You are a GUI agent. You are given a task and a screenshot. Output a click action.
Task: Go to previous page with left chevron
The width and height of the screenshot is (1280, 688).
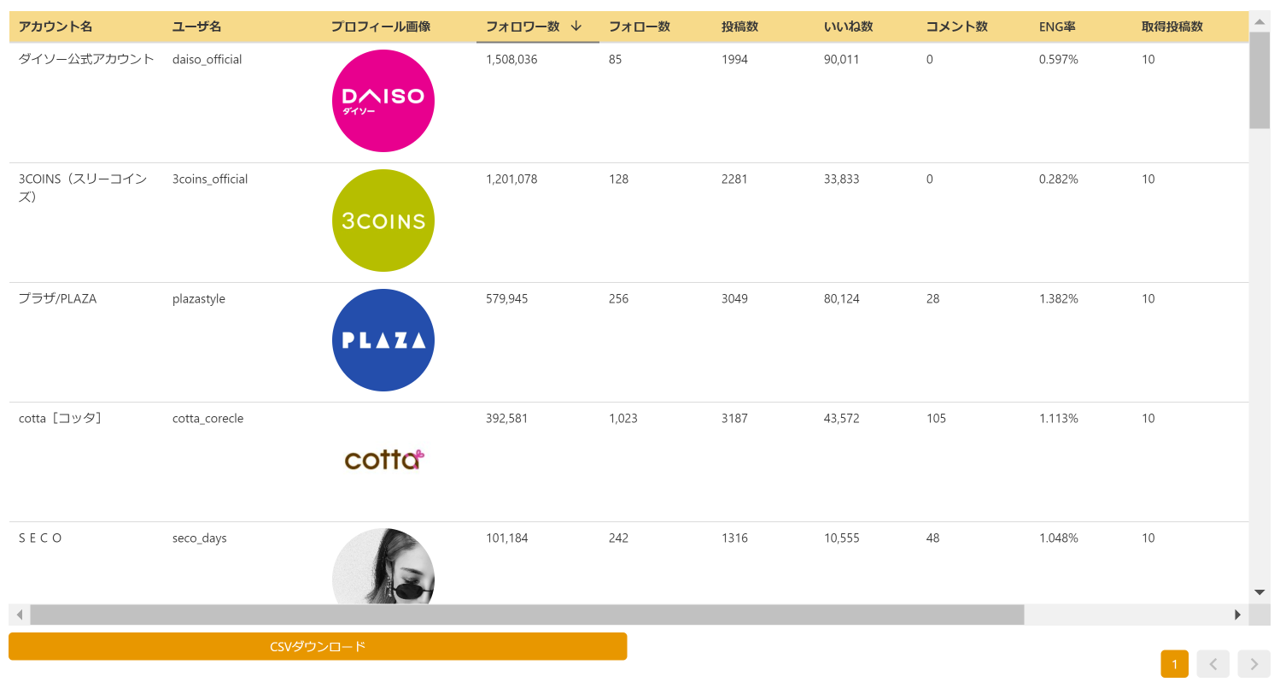[1213, 664]
